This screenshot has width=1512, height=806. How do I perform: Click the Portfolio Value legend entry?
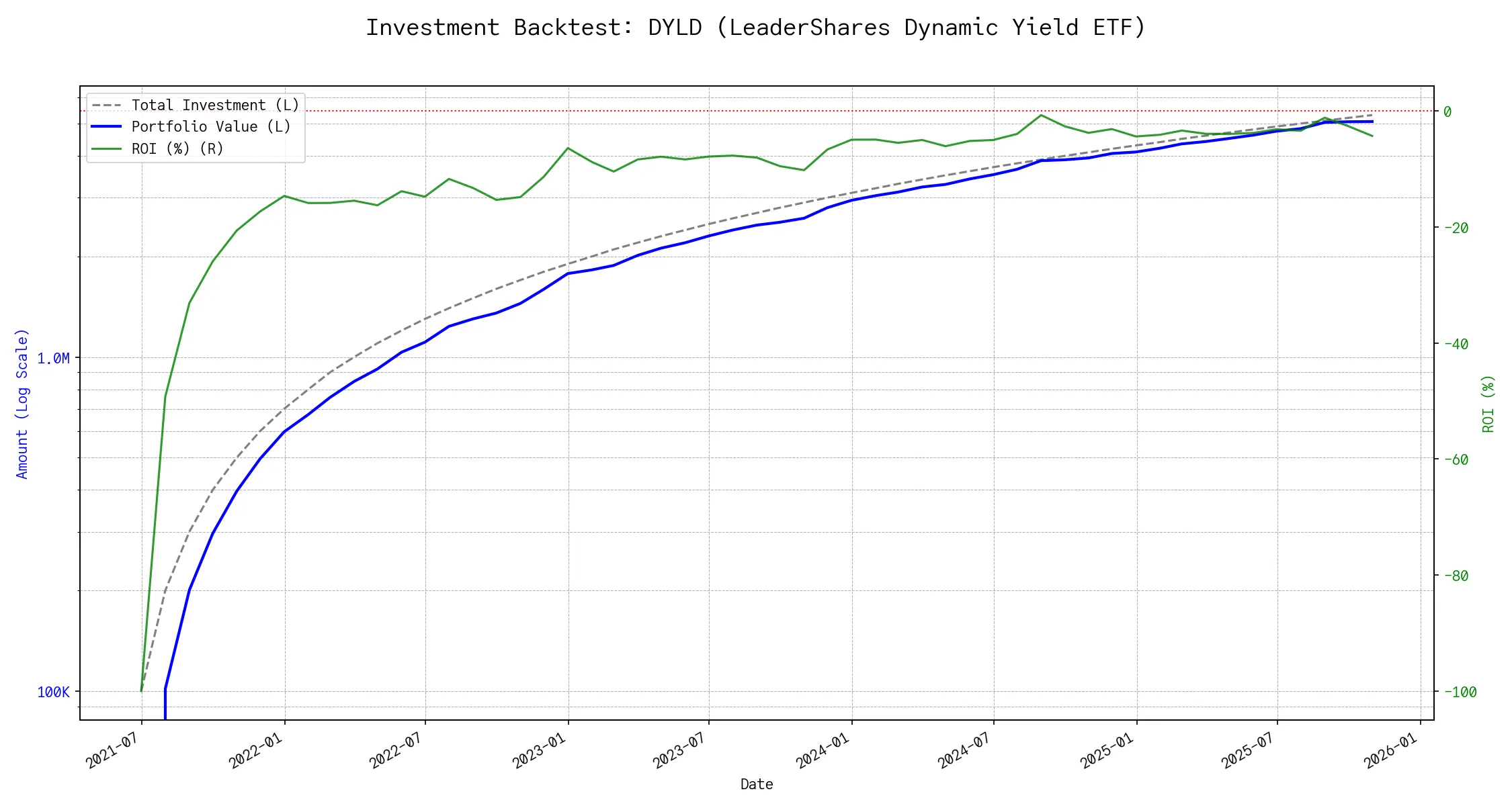point(211,127)
